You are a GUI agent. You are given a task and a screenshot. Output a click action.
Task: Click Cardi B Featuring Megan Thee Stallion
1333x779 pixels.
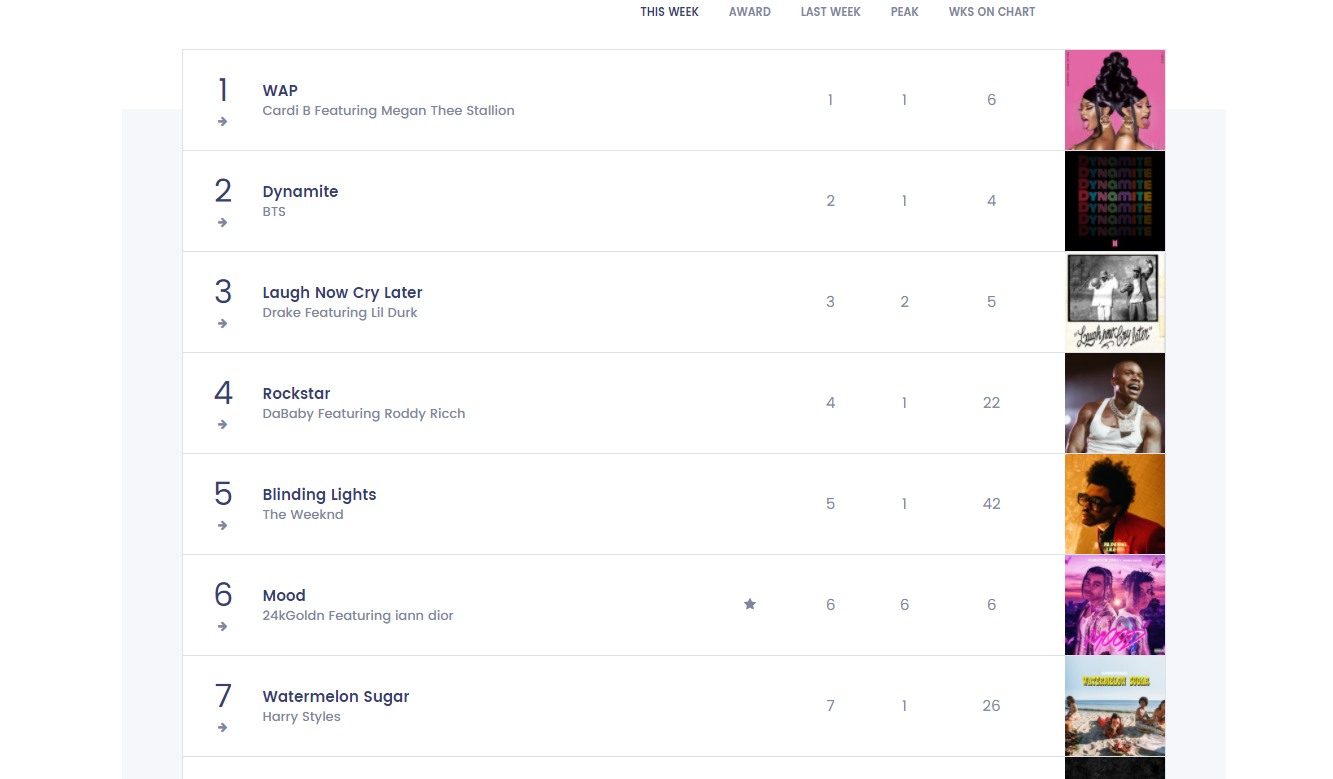[x=389, y=111]
